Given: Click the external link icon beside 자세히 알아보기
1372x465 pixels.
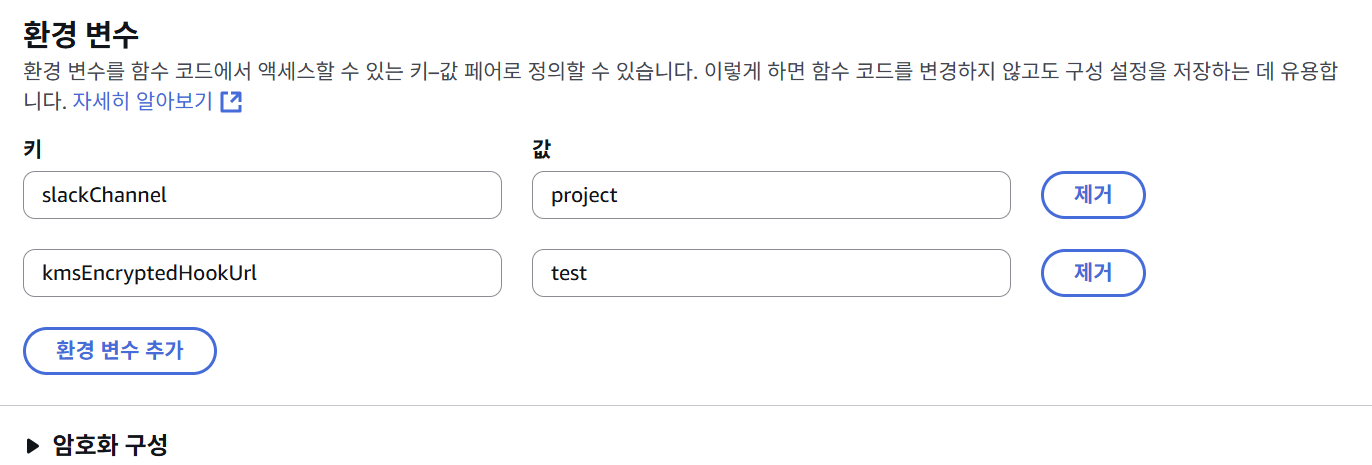Looking at the screenshot, I should [231, 102].
